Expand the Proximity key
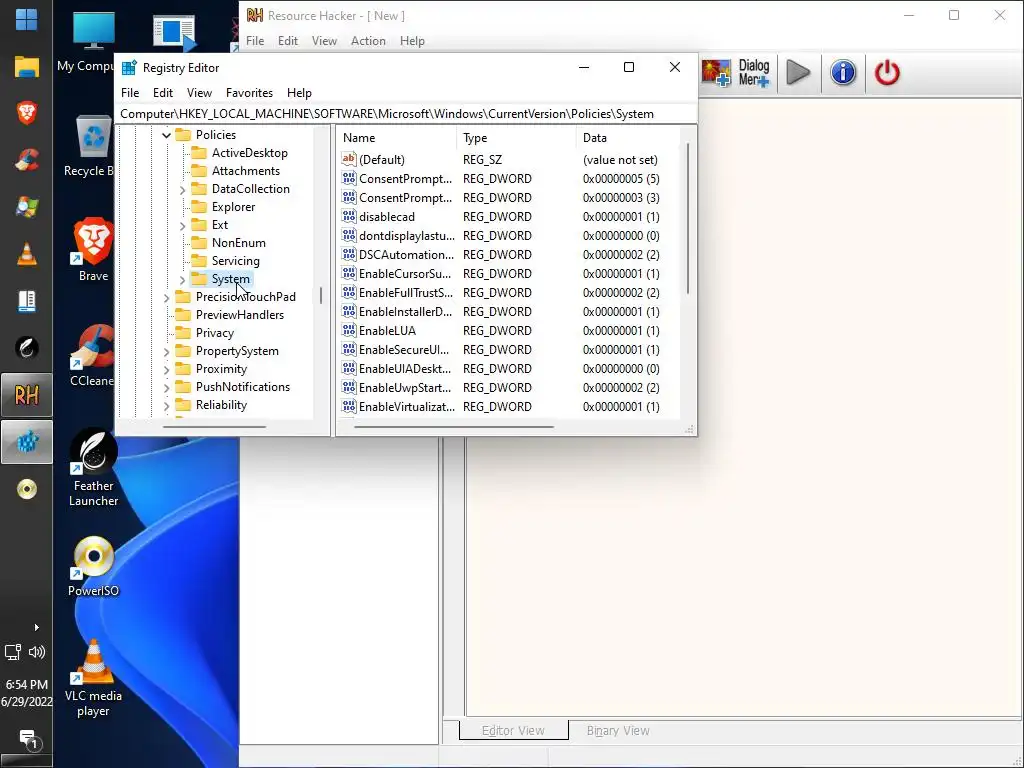1024x768 pixels. click(167, 370)
